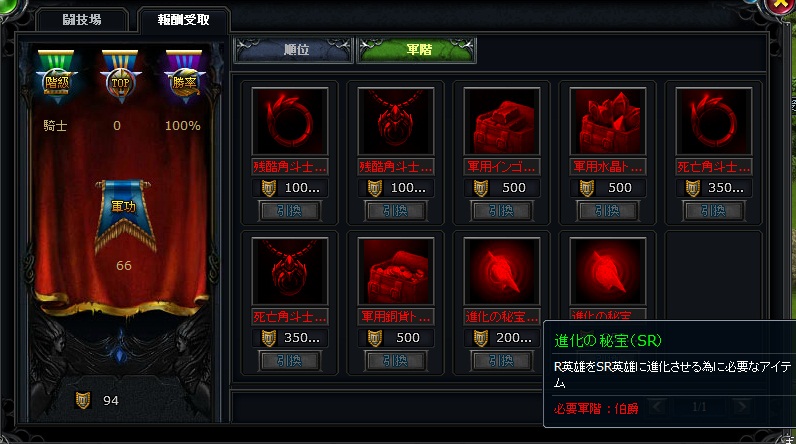Screen dimensions: 796x444
Task: Exchange 死亡角斗士 ring via 引換 button
Action: pyautogui.click(x=713, y=211)
